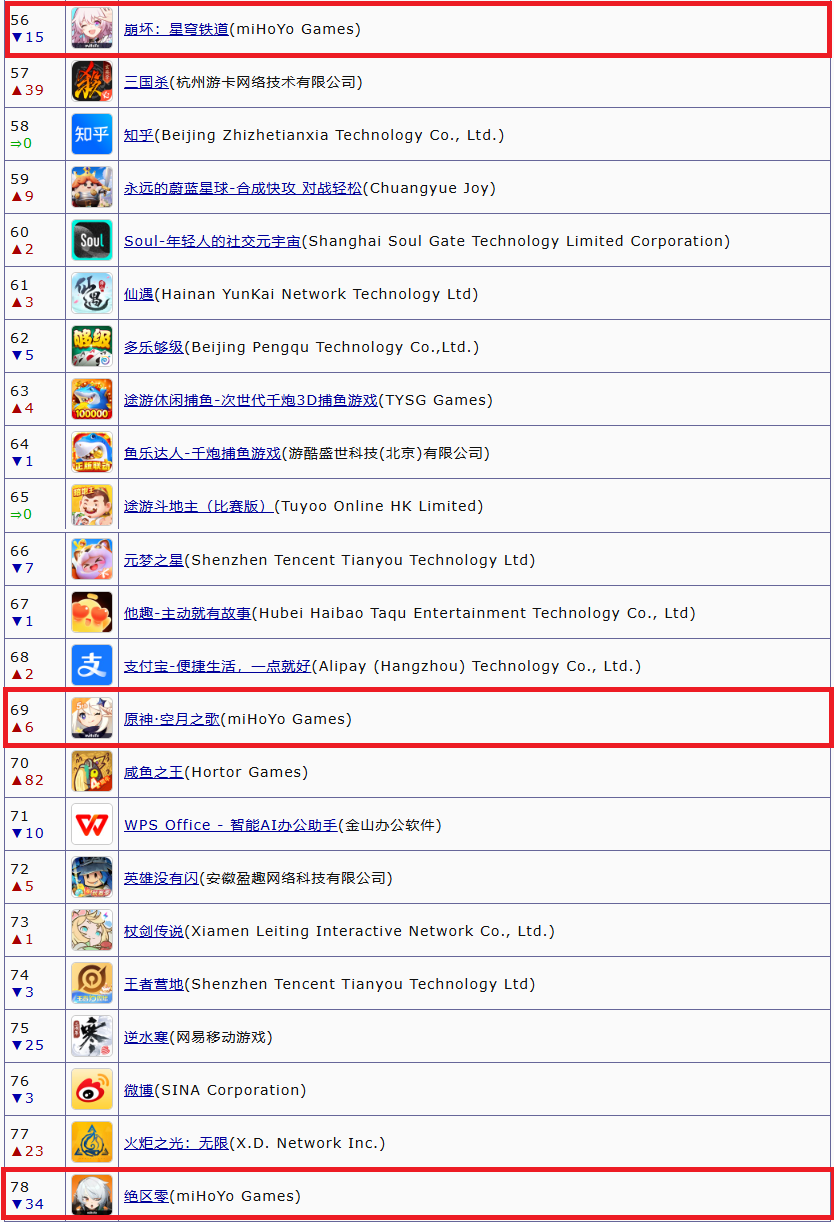This screenshot has width=834, height=1222.
Task: Click publisher text TYSG Games
Action: tap(436, 400)
